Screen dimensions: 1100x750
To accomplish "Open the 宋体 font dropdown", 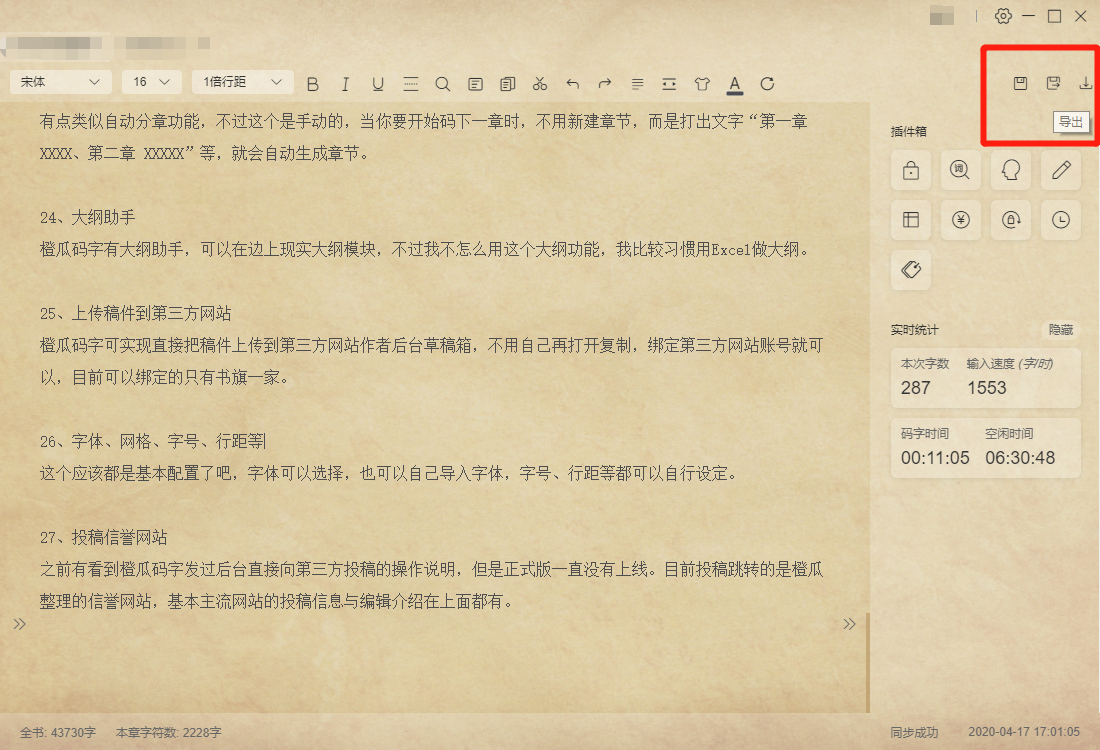I will pos(60,82).
